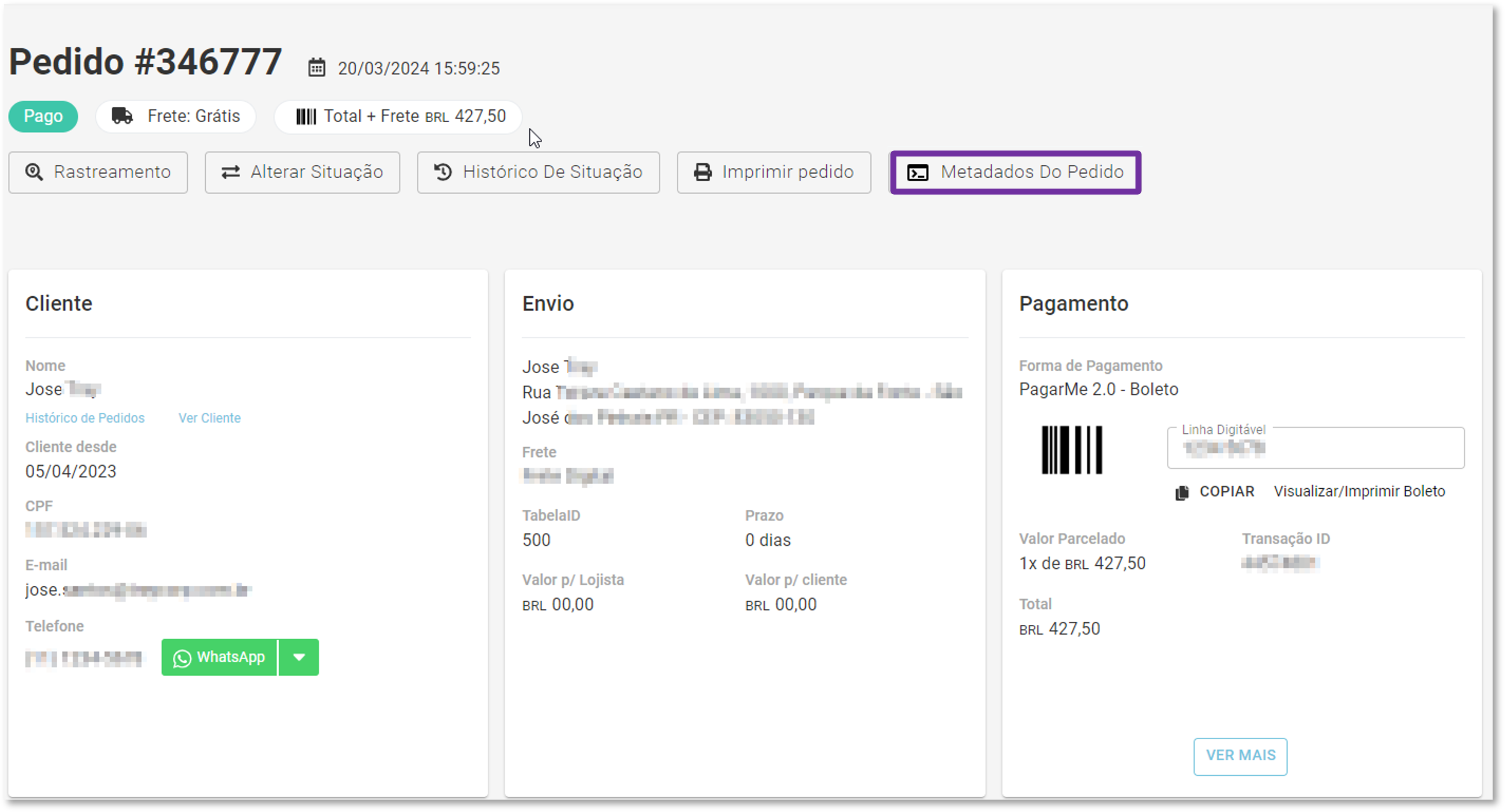Click Prazo value 0 dias
This screenshot has width=1505, height=812.
(768, 540)
